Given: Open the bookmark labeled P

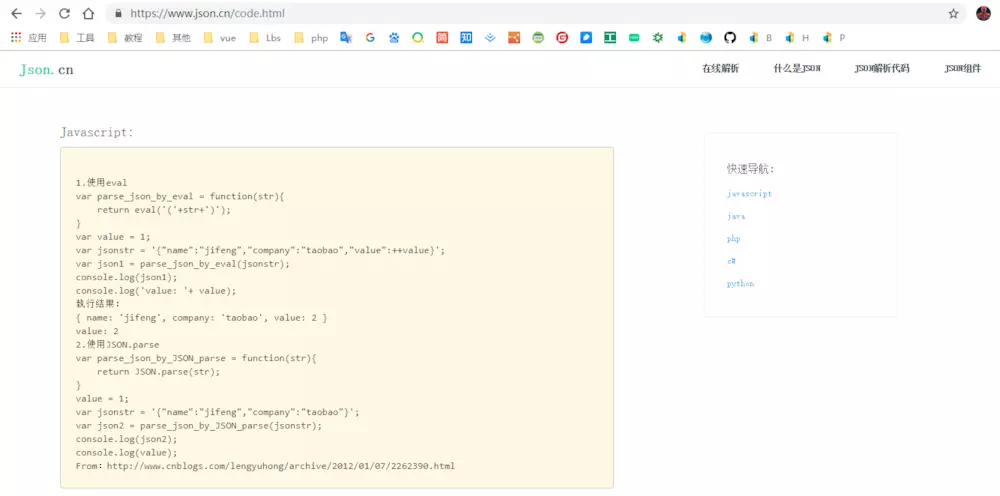Looking at the screenshot, I should click(x=834, y=38).
